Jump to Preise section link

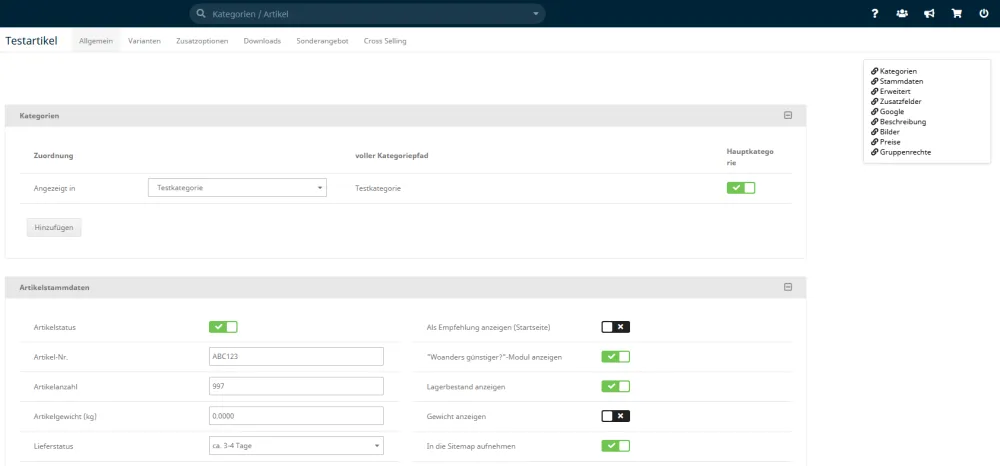point(890,142)
